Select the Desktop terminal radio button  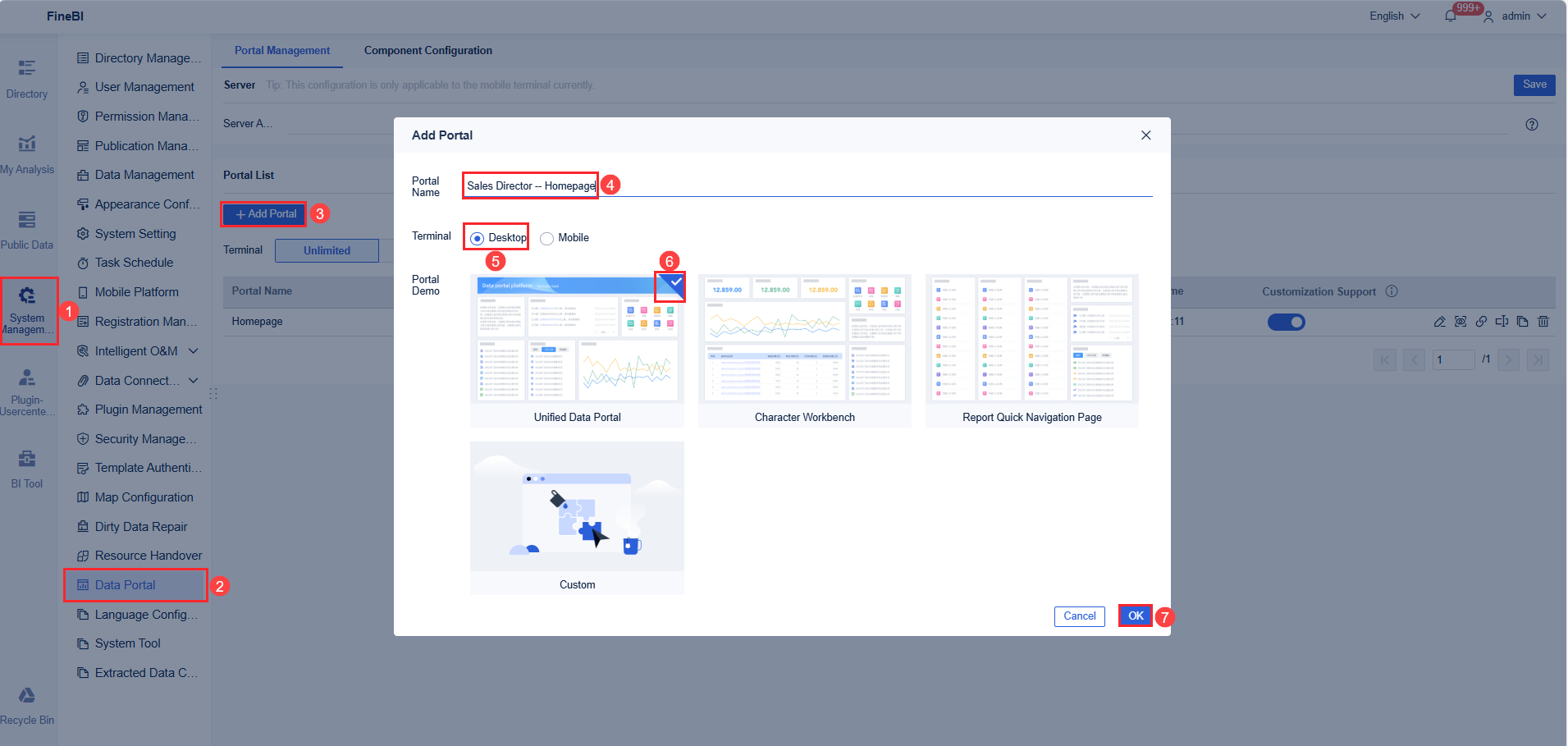coord(477,238)
